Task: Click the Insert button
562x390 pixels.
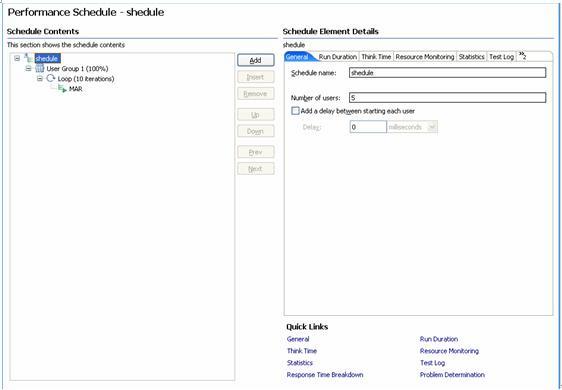Action: coord(256,77)
